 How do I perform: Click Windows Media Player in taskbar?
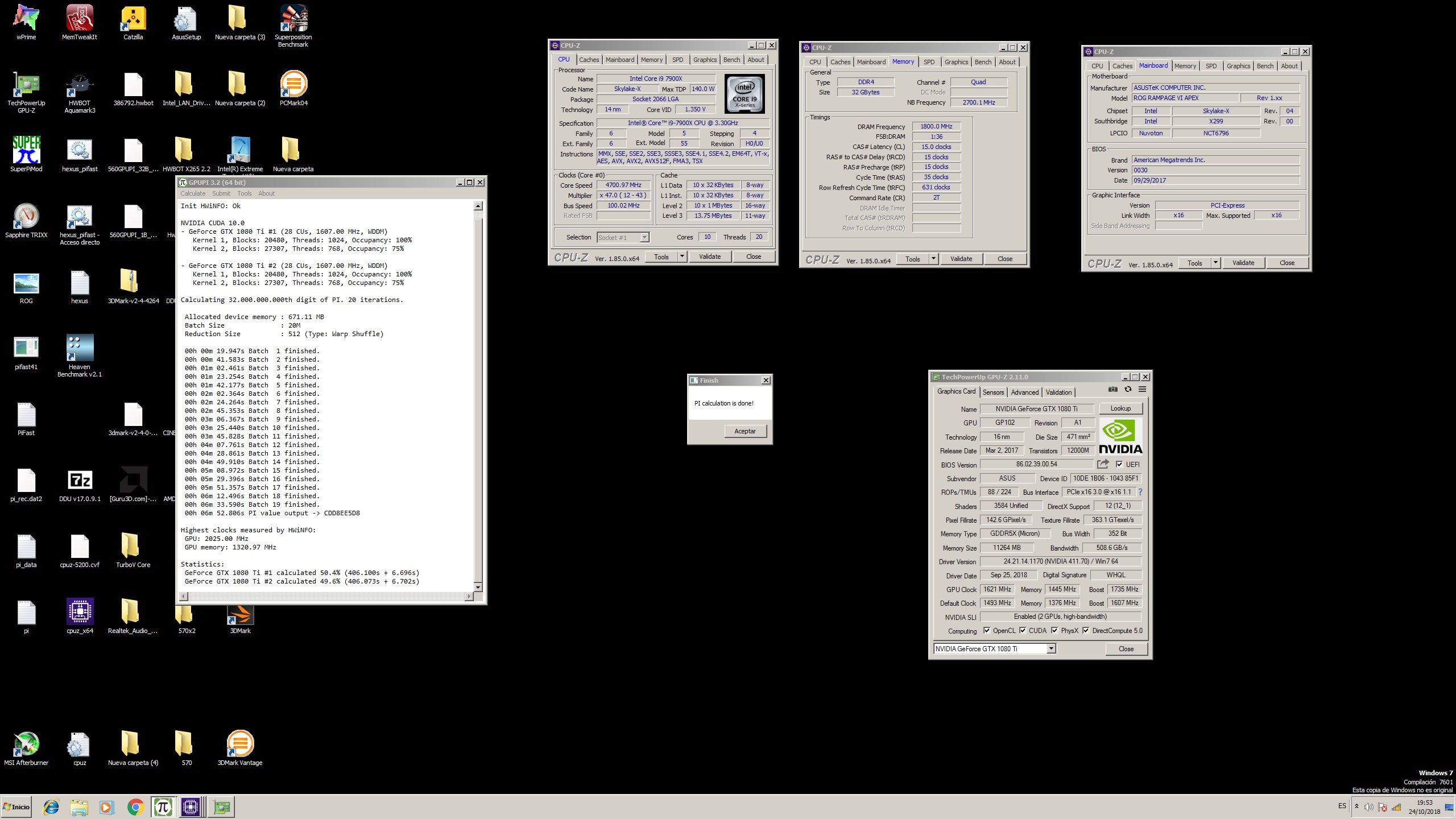click(106, 806)
